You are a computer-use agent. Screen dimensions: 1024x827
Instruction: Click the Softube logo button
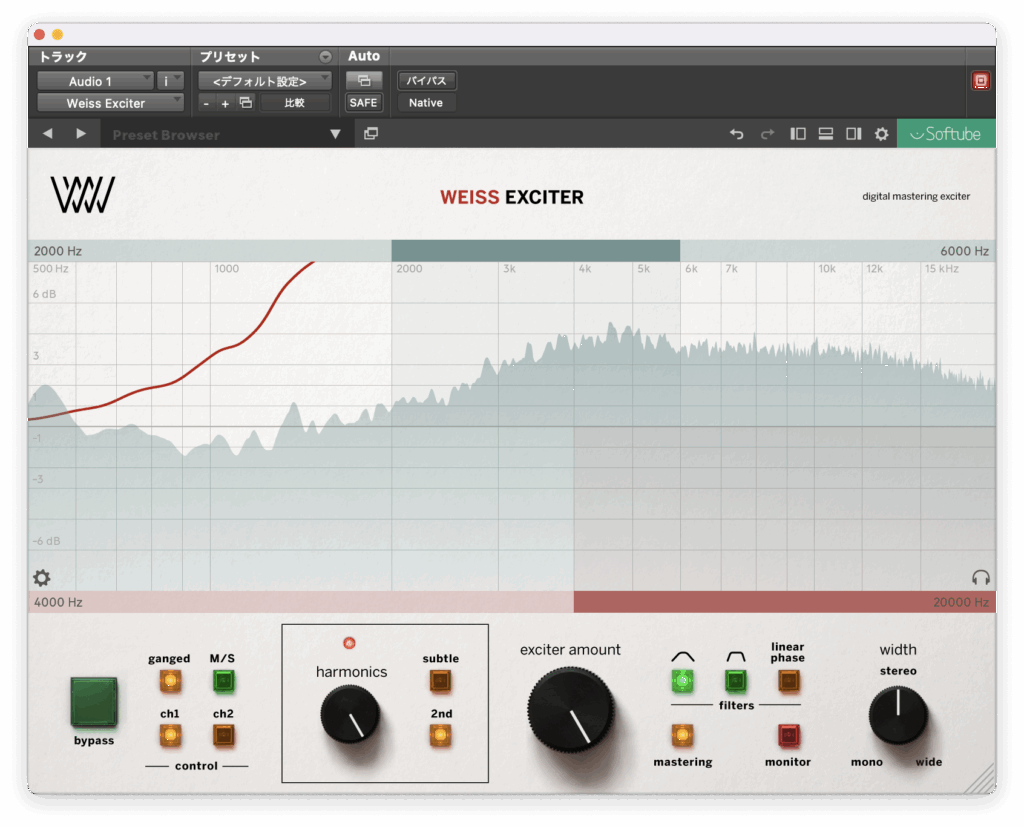pyautogui.click(x=946, y=134)
